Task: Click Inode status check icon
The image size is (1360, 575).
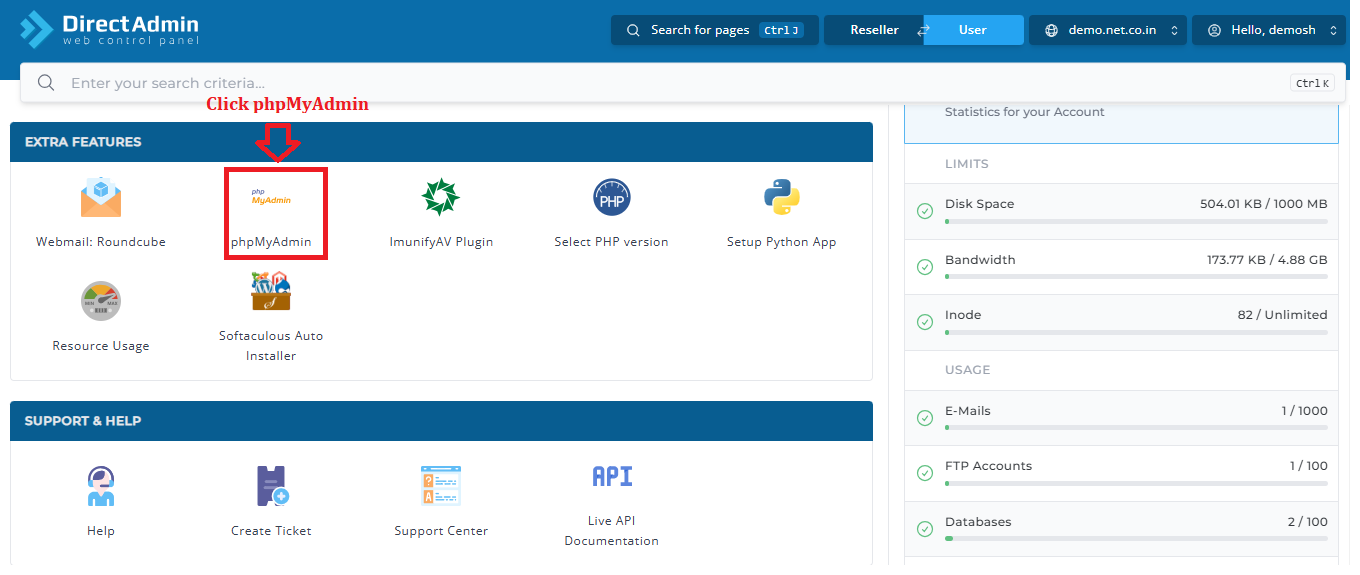Action: pos(925,322)
